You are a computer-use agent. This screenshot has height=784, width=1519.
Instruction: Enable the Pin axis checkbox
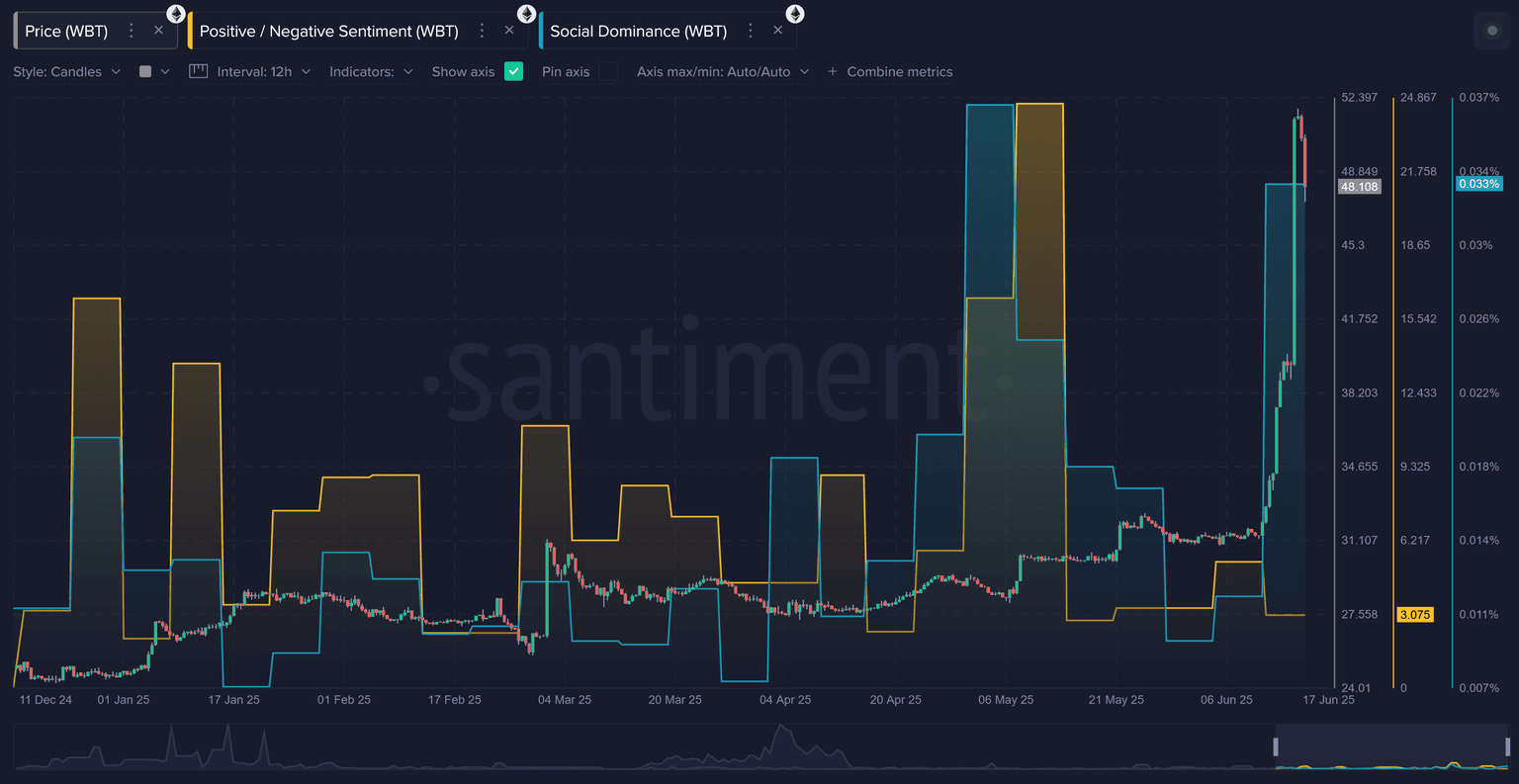coord(608,71)
